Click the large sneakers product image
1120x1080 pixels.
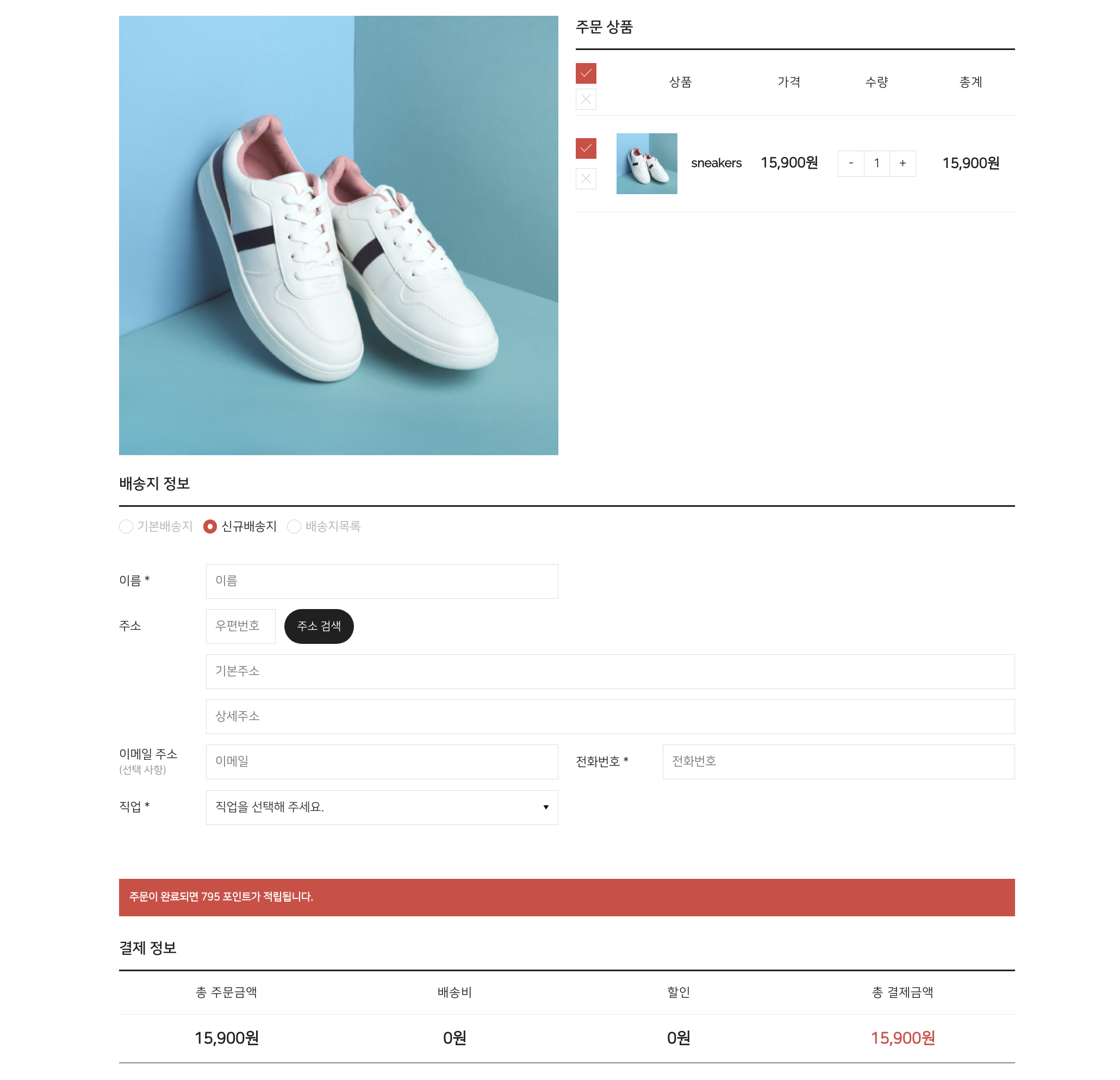point(338,235)
